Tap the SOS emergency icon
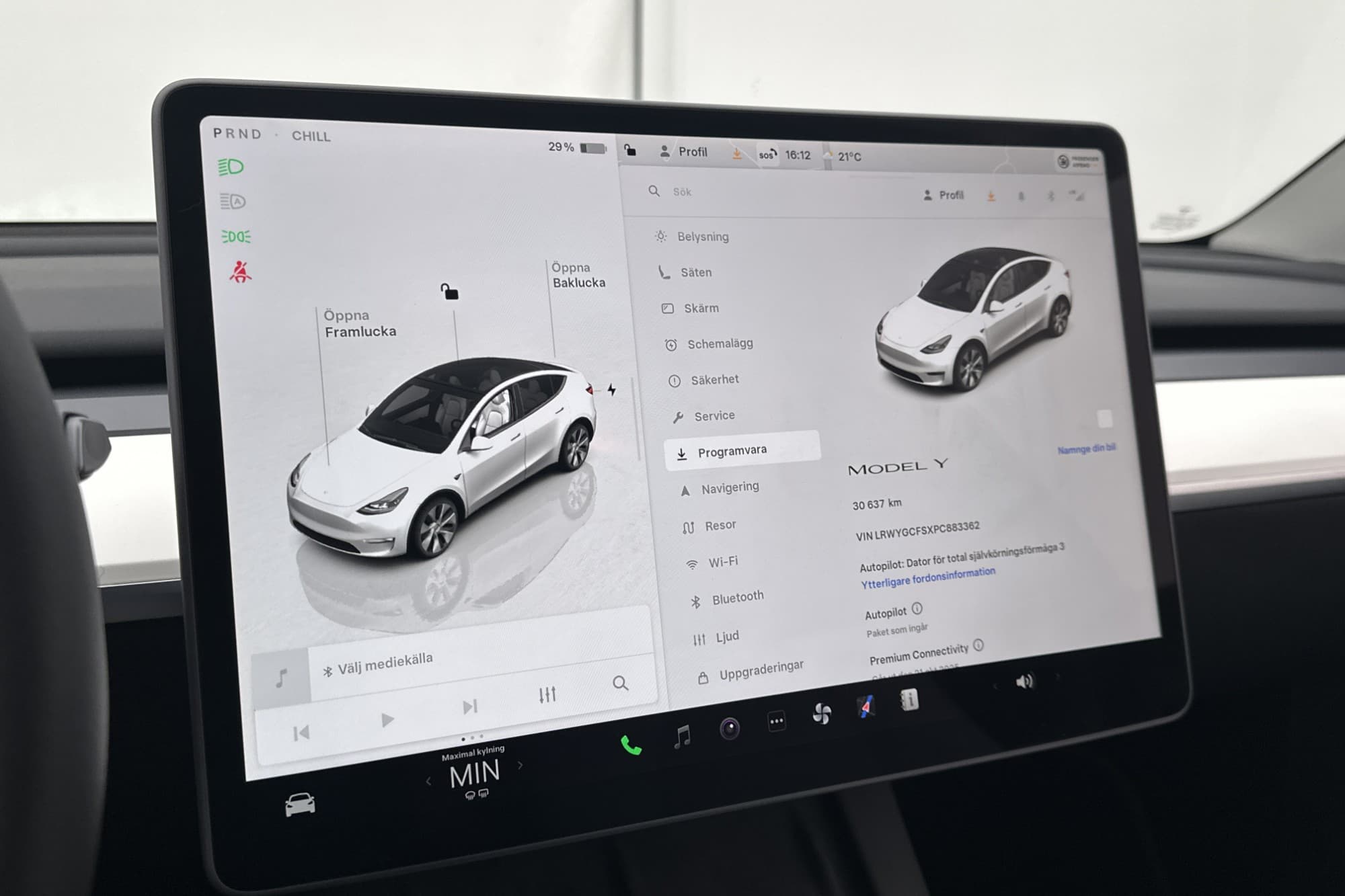The image size is (1345, 896). pos(767,154)
